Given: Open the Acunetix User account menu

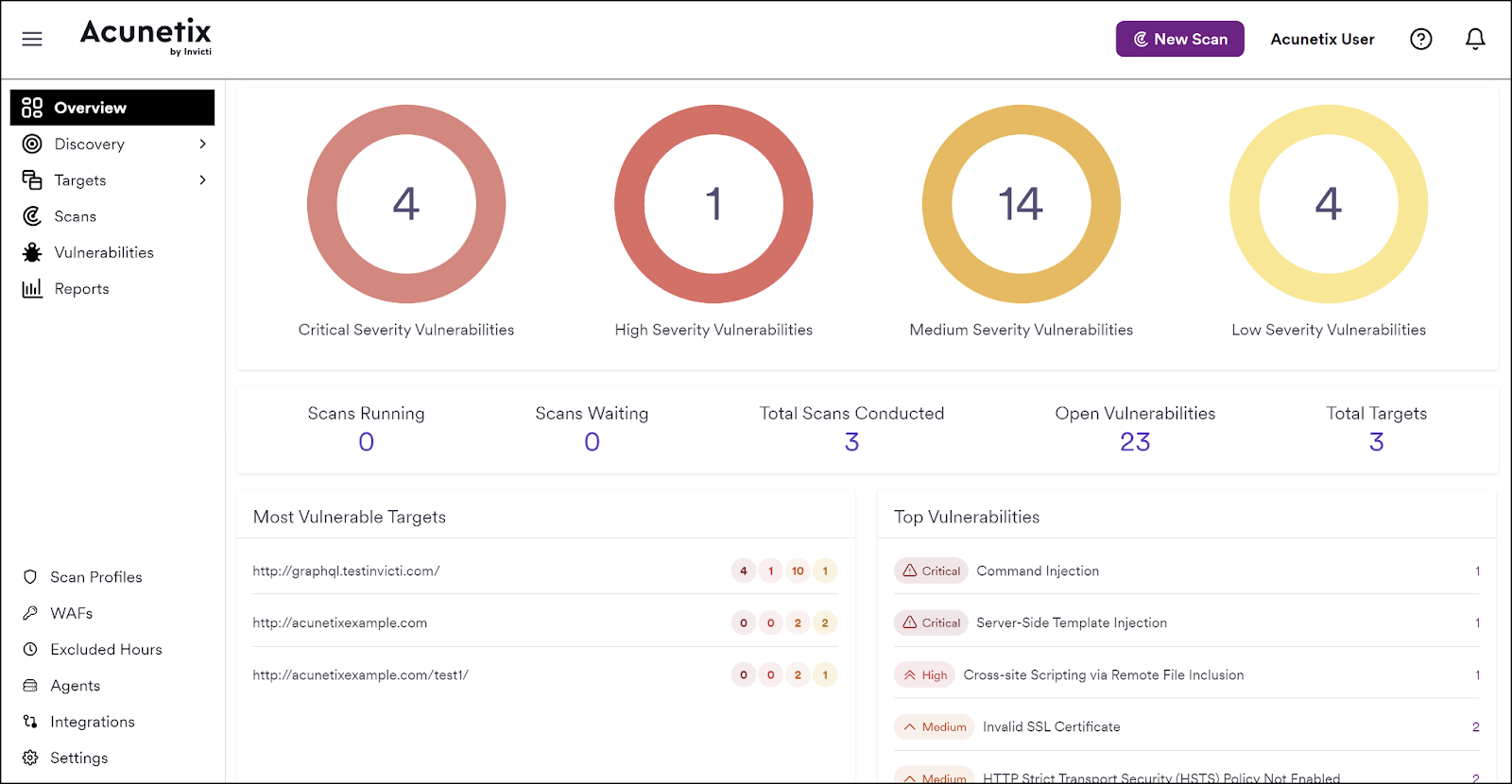Looking at the screenshot, I should tap(1321, 39).
